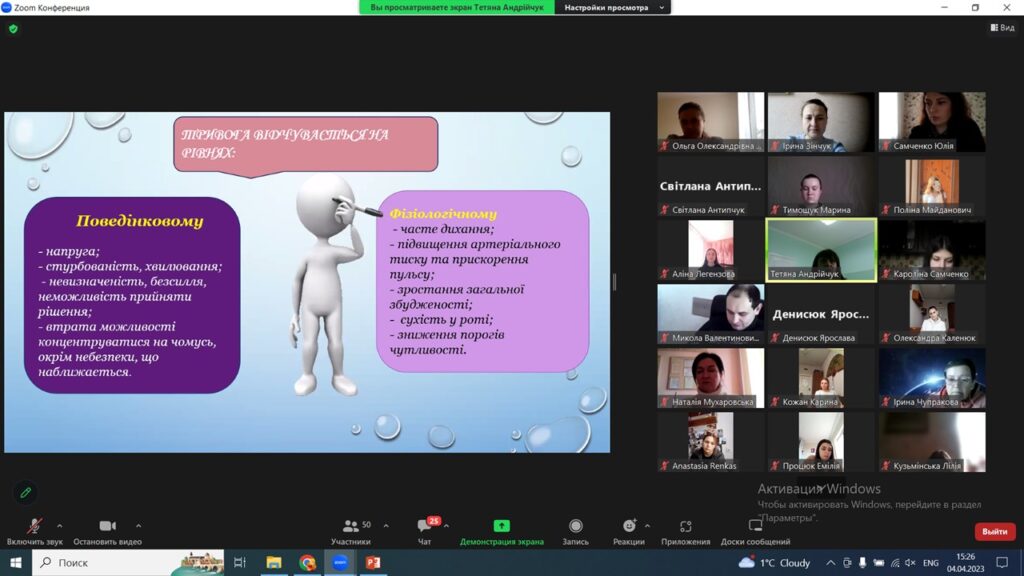Open the Участники participants panel
Viewport: 1024px width, 576px height.
pyautogui.click(x=351, y=526)
